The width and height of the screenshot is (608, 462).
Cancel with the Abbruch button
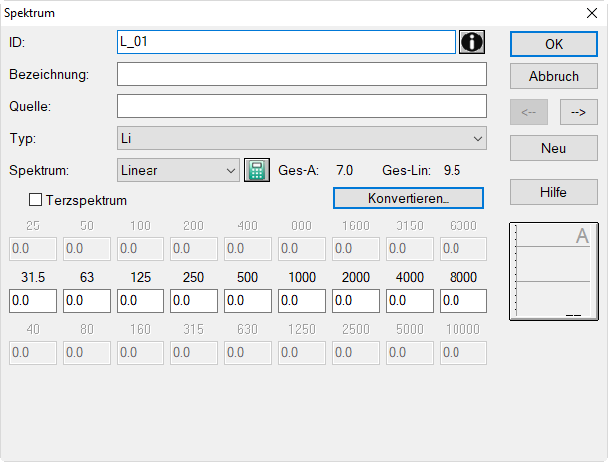(x=554, y=76)
